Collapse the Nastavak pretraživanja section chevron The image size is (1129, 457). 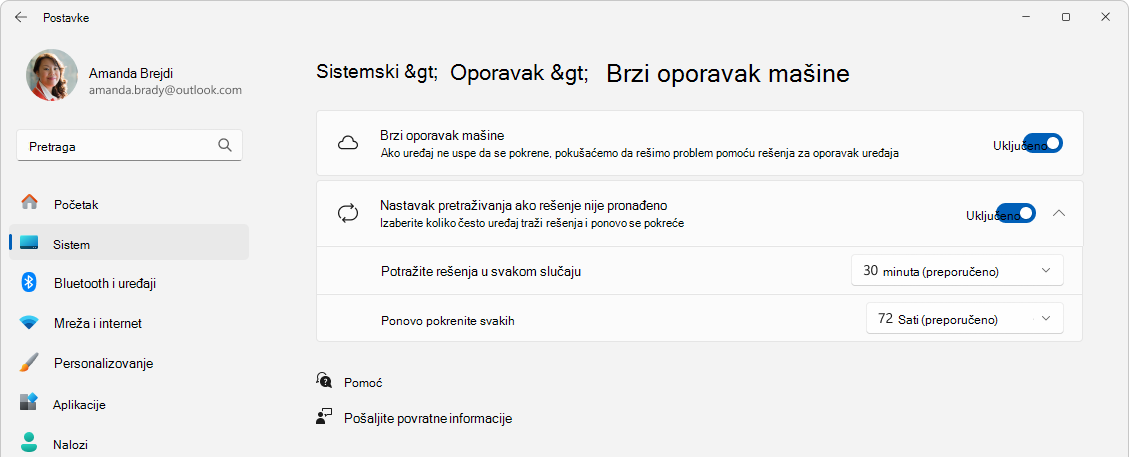[1058, 213]
